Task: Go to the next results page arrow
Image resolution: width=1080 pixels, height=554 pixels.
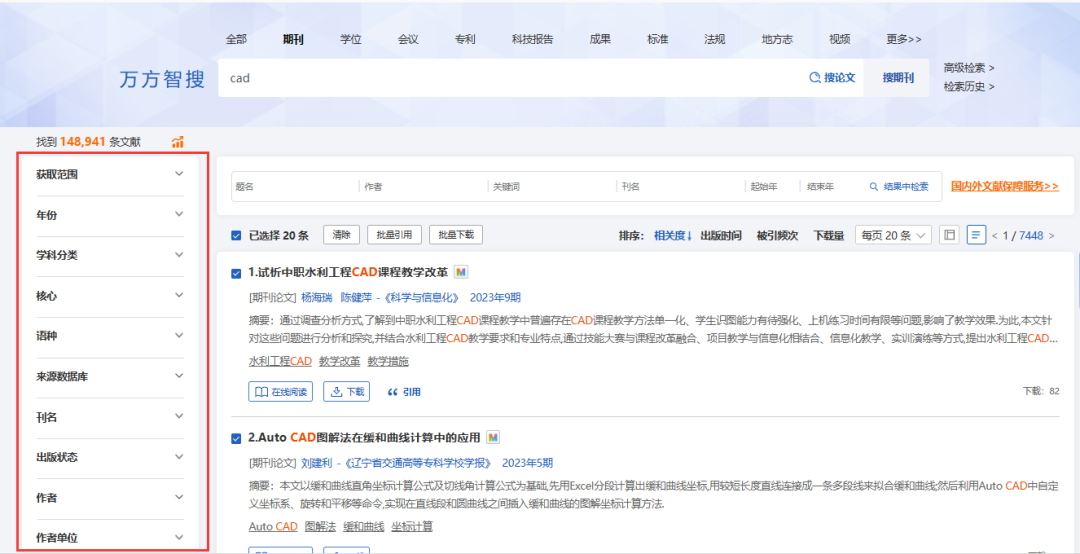Action: [x=1050, y=236]
